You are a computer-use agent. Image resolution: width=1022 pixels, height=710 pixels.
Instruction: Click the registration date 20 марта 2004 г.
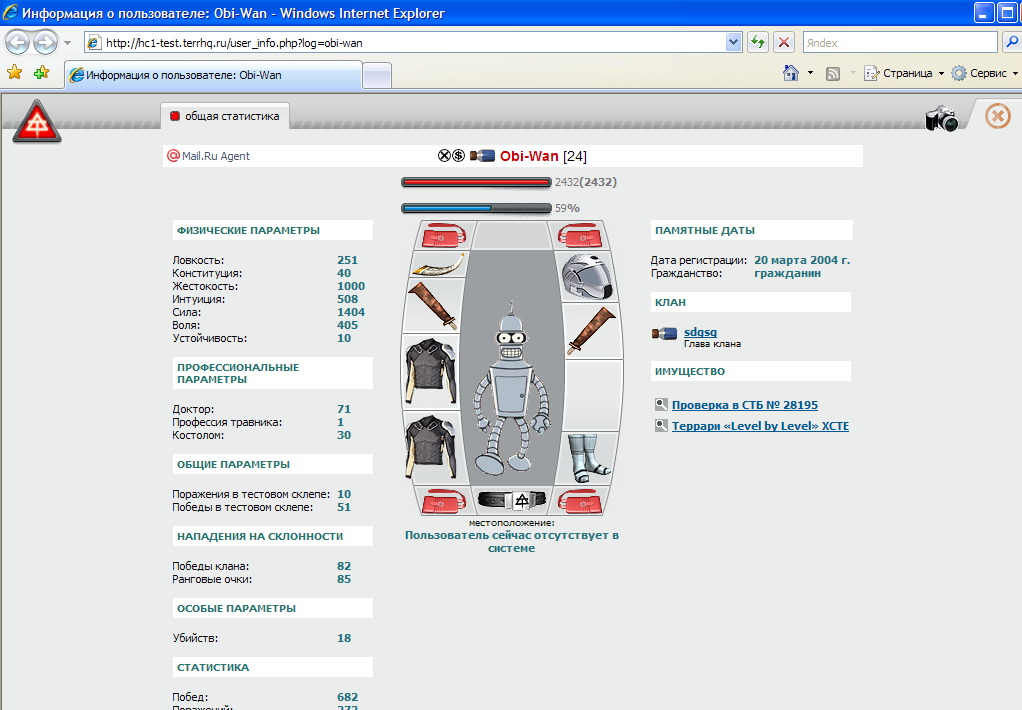click(802, 260)
